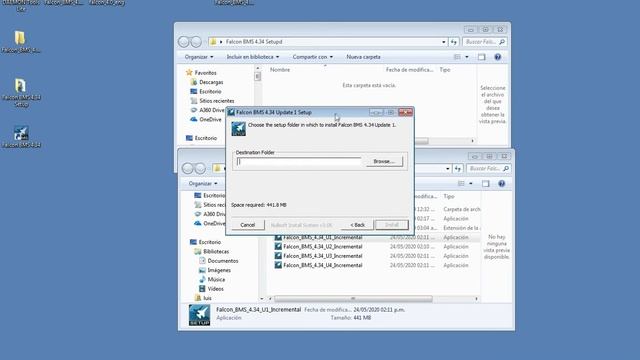Viewport: 640px width, 360px height.
Task: Sort by Tipo column in lower window
Action: click(449, 196)
